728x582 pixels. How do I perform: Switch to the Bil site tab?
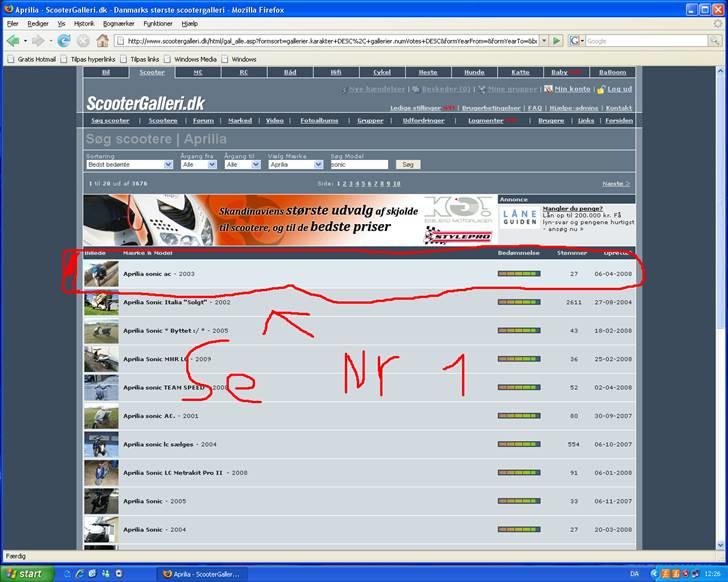[x=106, y=72]
